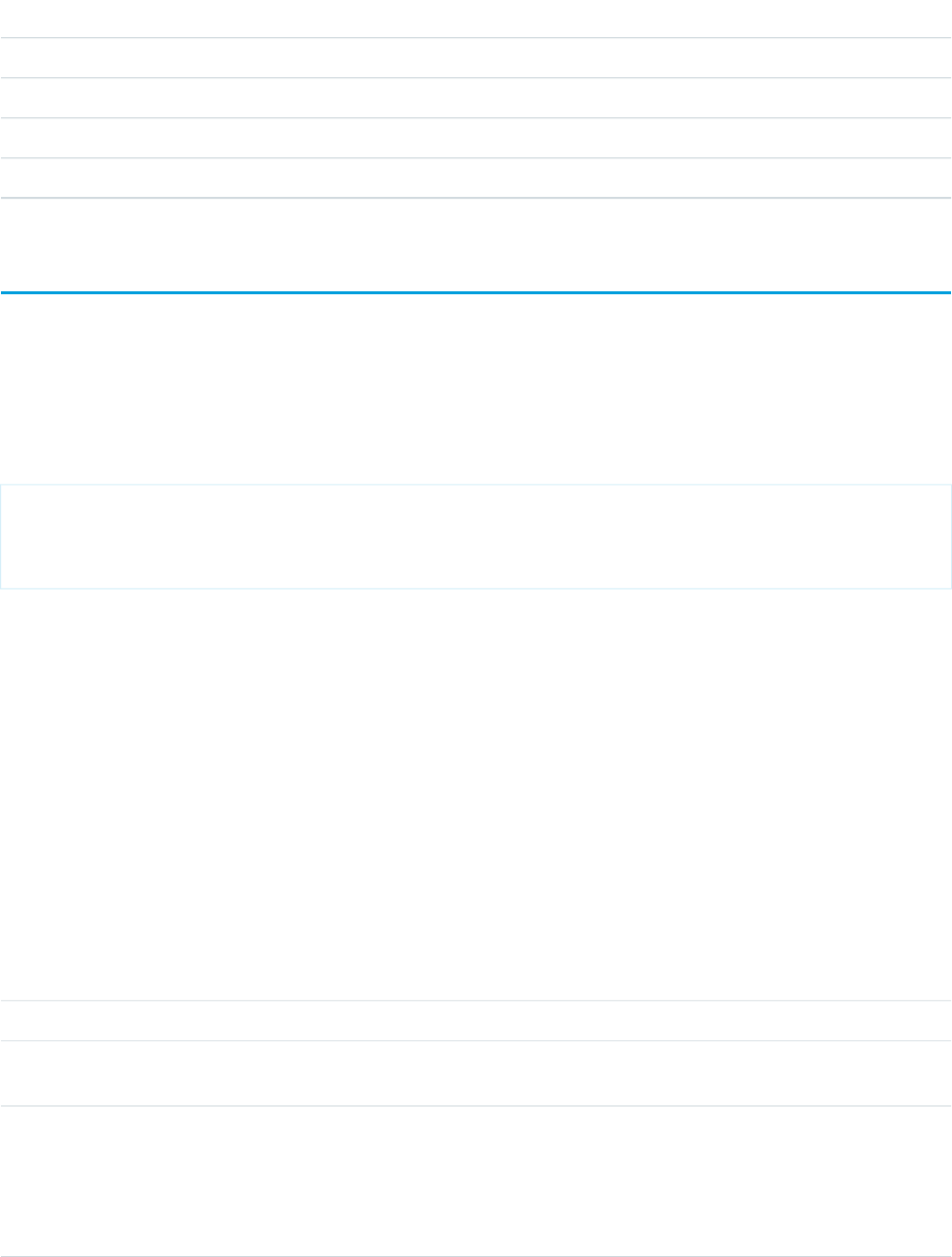952x1257 pixels.
Task: Click the second empty table row at top
Action: click(x=475, y=59)
